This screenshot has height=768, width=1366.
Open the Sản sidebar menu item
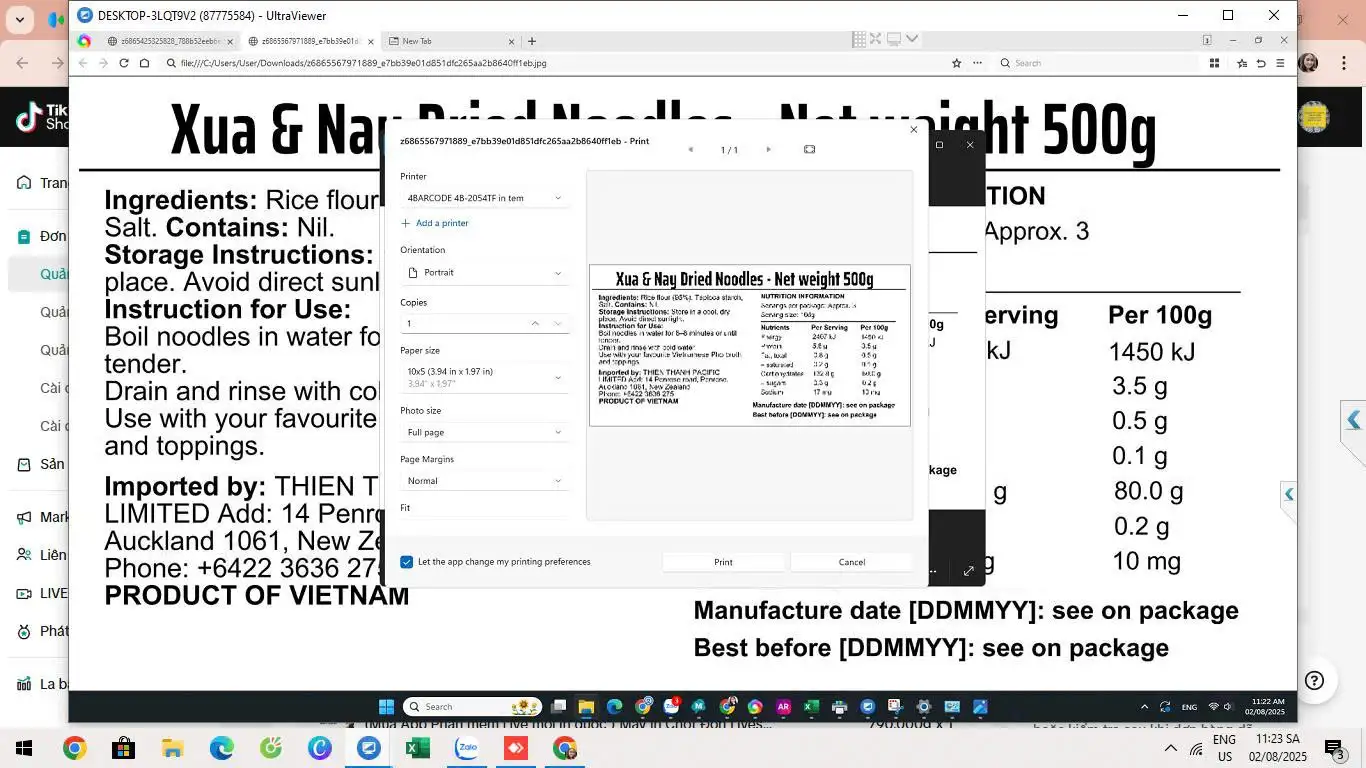(42, 464)
